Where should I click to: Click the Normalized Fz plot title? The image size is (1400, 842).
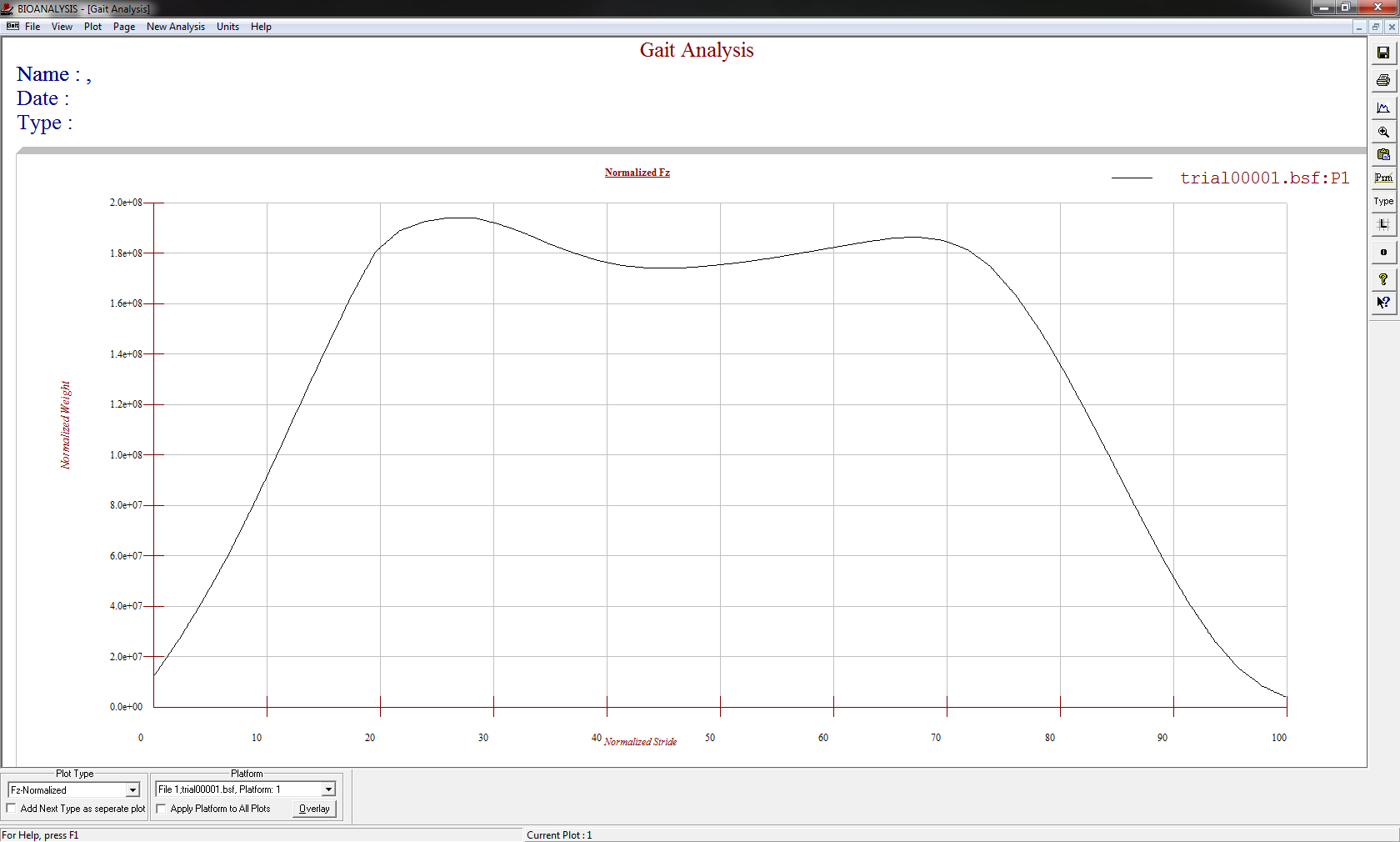[637, 173]
